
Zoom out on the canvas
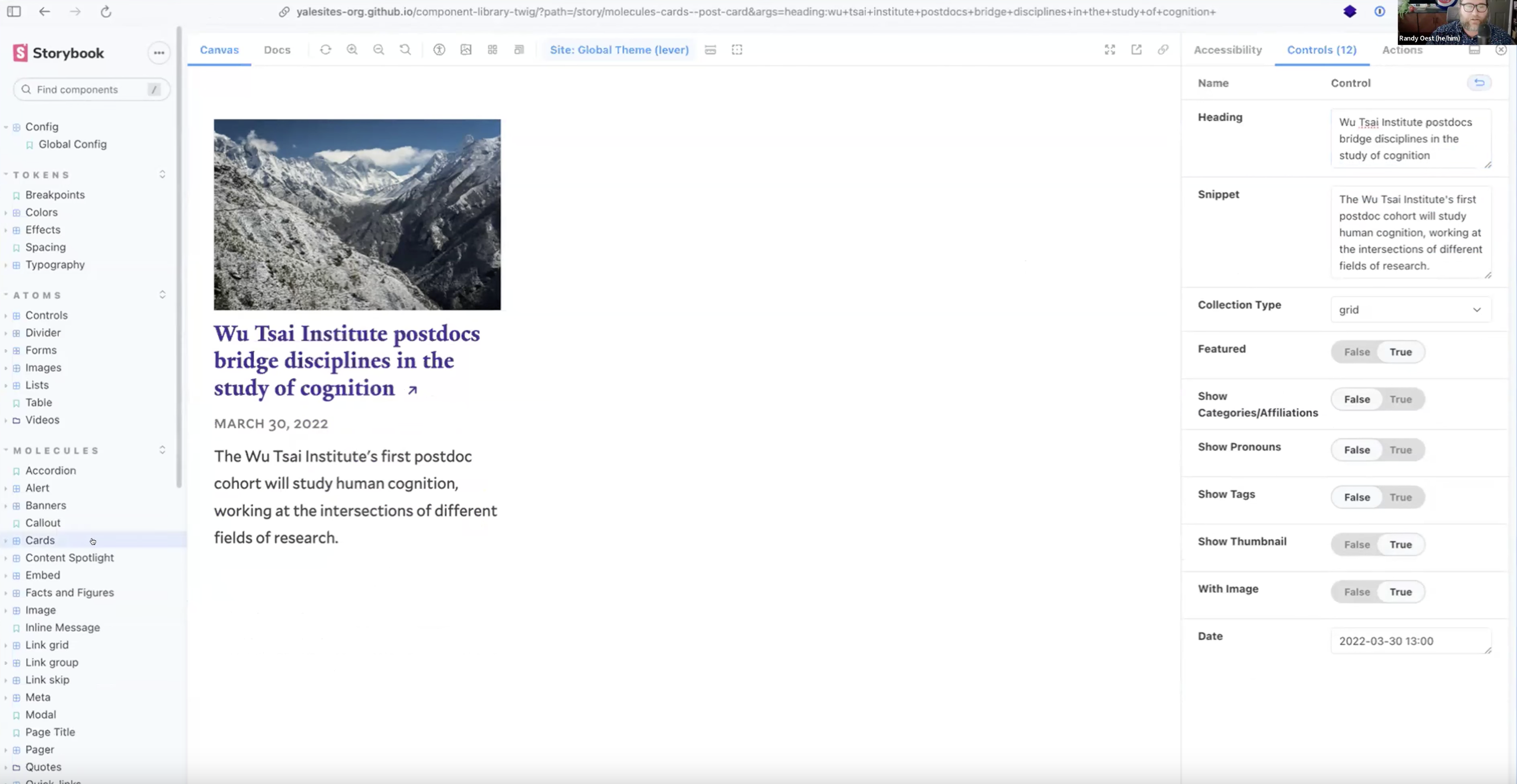(x=379, y=50)
